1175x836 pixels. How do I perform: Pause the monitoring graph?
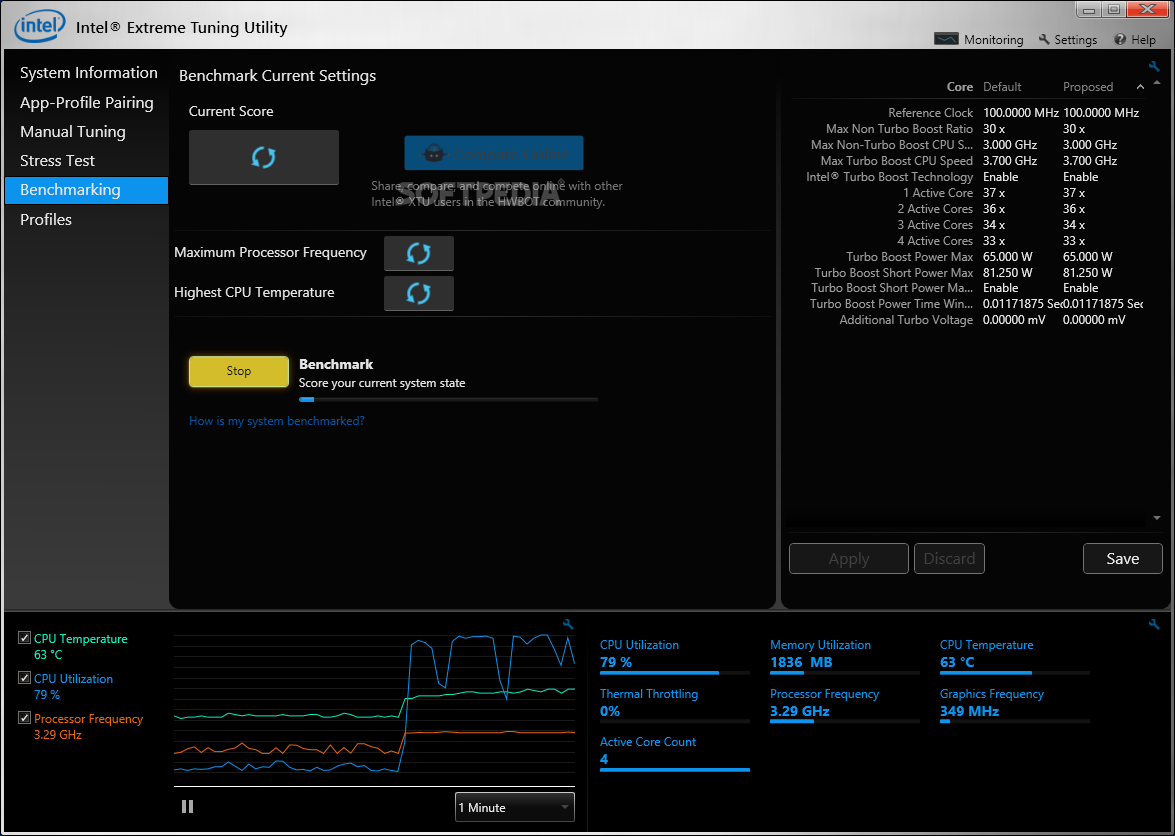(187, 806)
